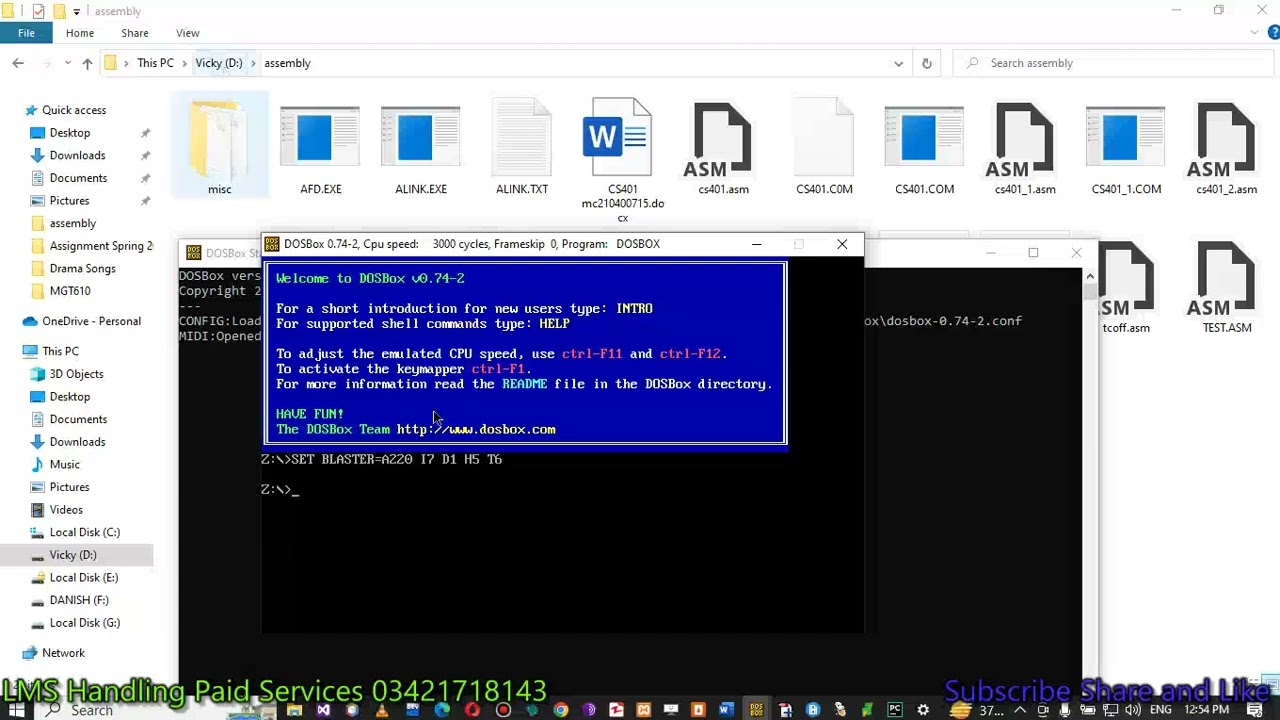The width and height of the screenshot is (1280, 720).
Task: Open DANISH (F:) drive in sidebar
Action: coord(79,600)
